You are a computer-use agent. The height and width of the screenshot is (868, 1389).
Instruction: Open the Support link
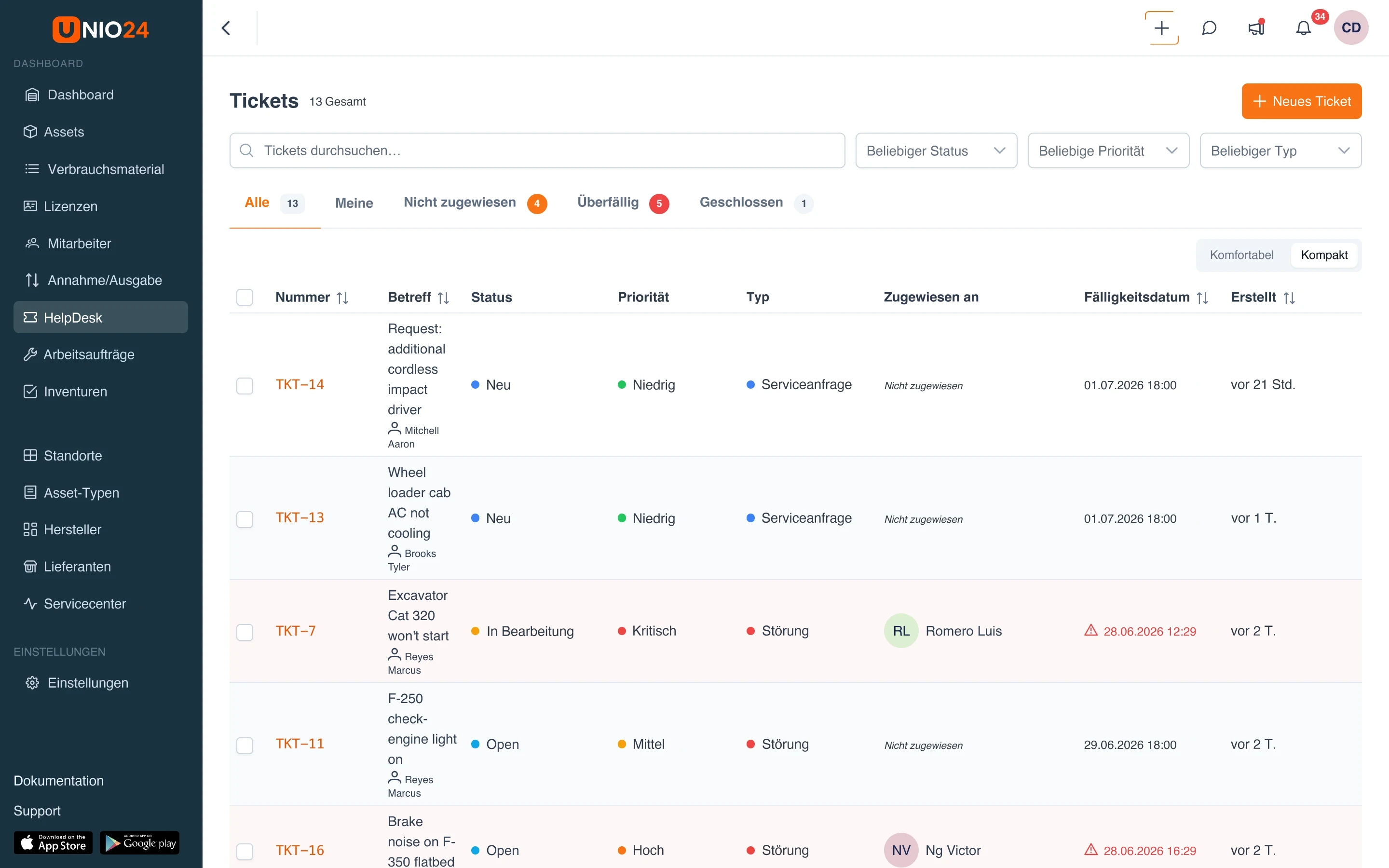(x=37, y=811)
